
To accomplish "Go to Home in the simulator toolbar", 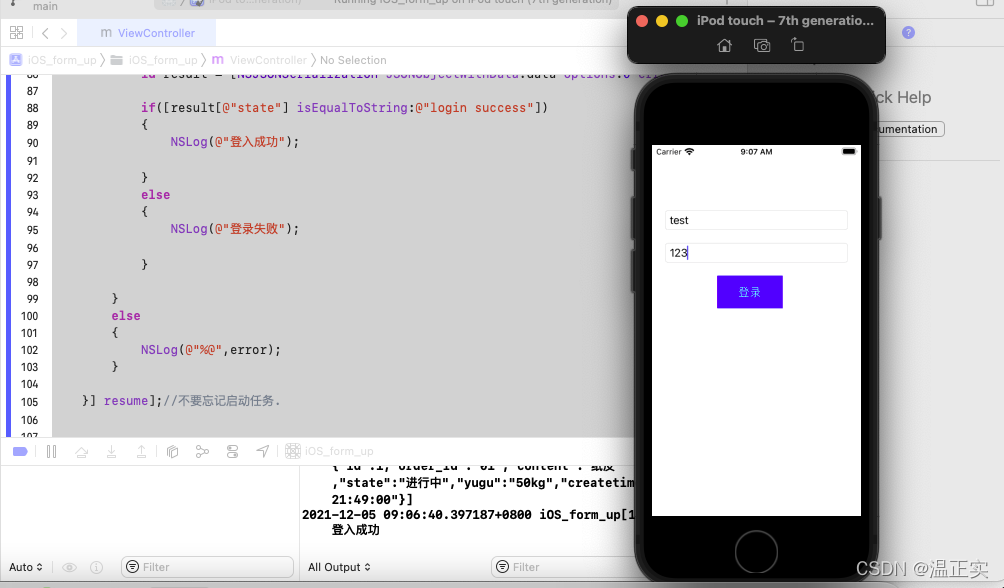I will click(724, 45).
